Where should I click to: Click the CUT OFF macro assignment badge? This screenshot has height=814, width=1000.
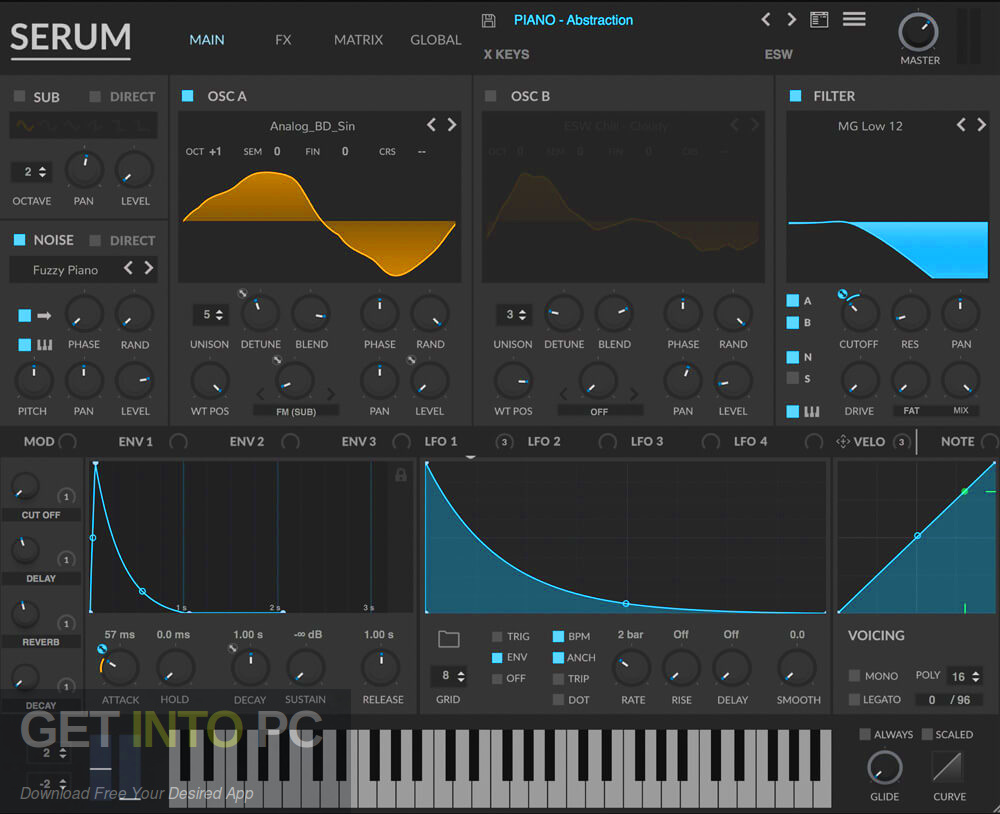tap(66, 496)
